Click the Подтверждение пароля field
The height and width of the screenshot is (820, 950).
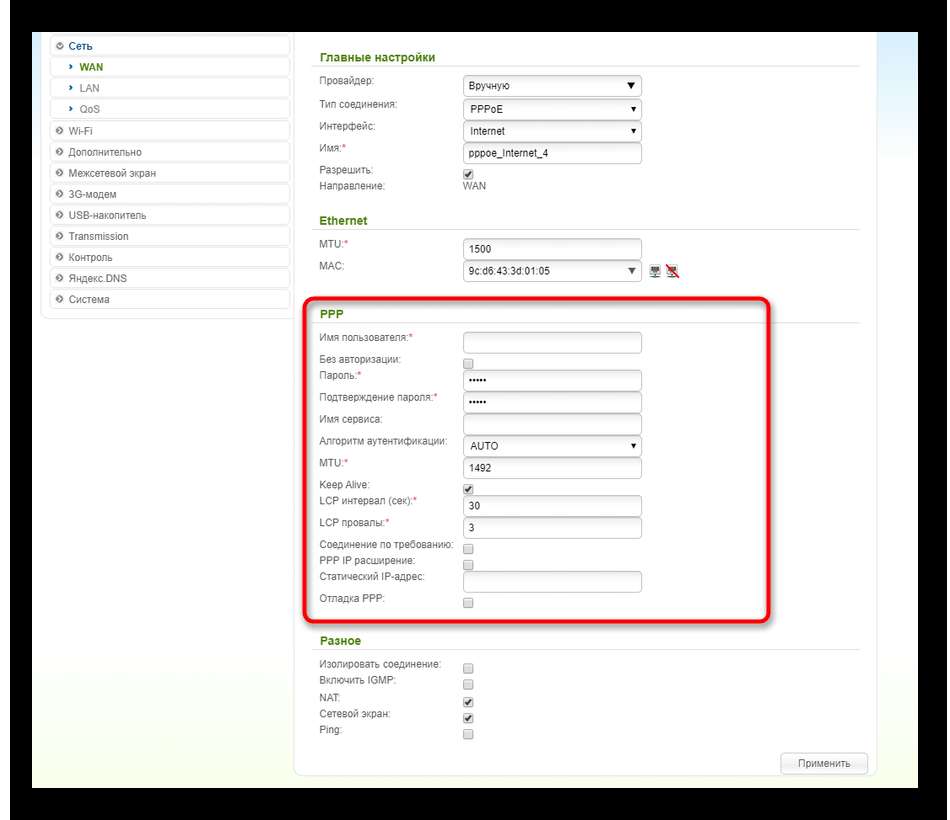point(552,402)
